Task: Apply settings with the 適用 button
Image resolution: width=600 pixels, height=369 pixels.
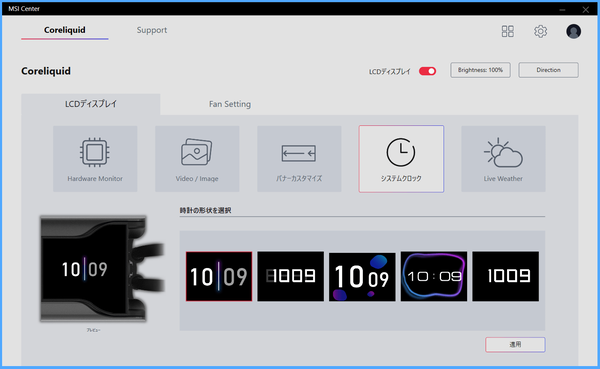Action: [515, 345]
